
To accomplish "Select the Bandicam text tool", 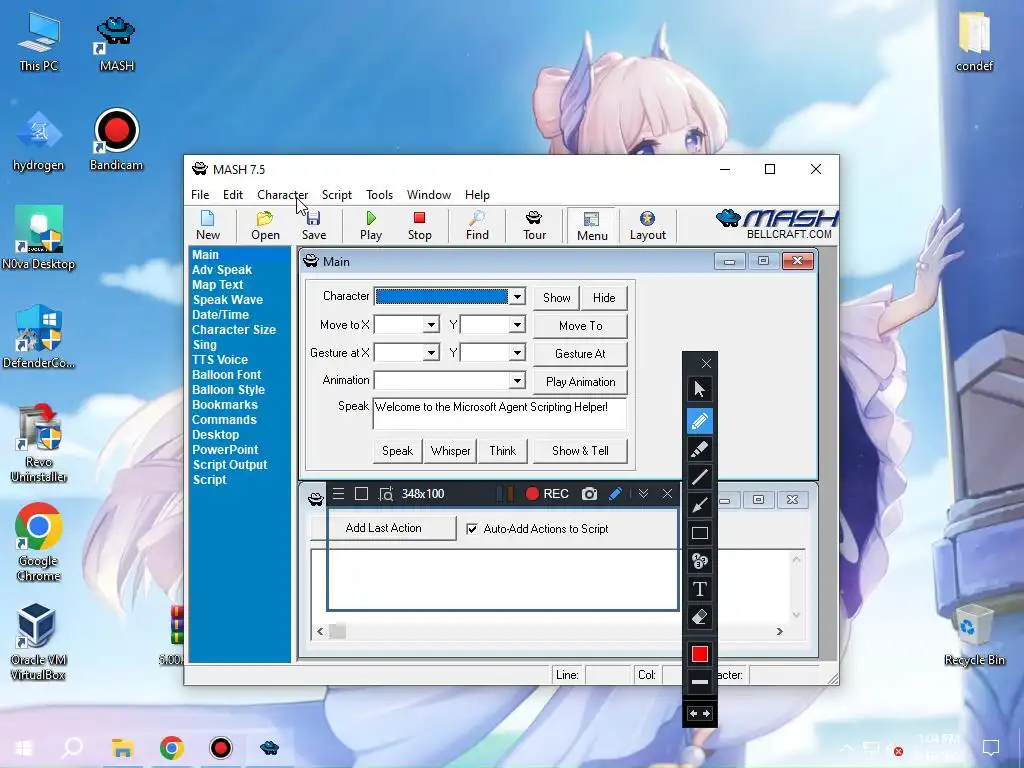I will coord(699,589).
